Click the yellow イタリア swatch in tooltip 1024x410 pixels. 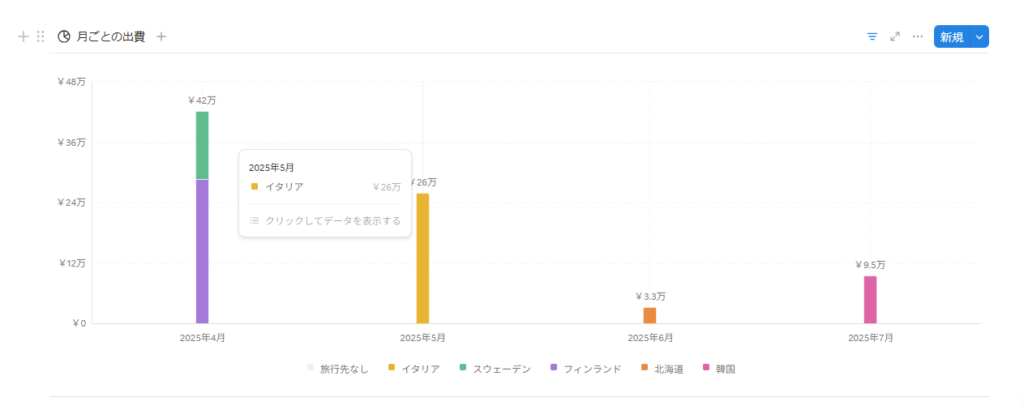tap(254, 187)
